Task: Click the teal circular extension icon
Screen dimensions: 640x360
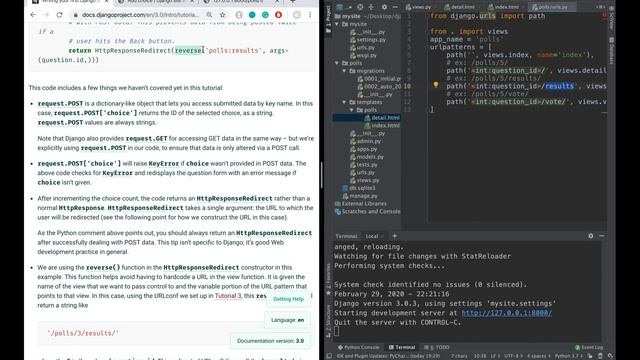Action: pyautogui.click(x=252, y=15)
